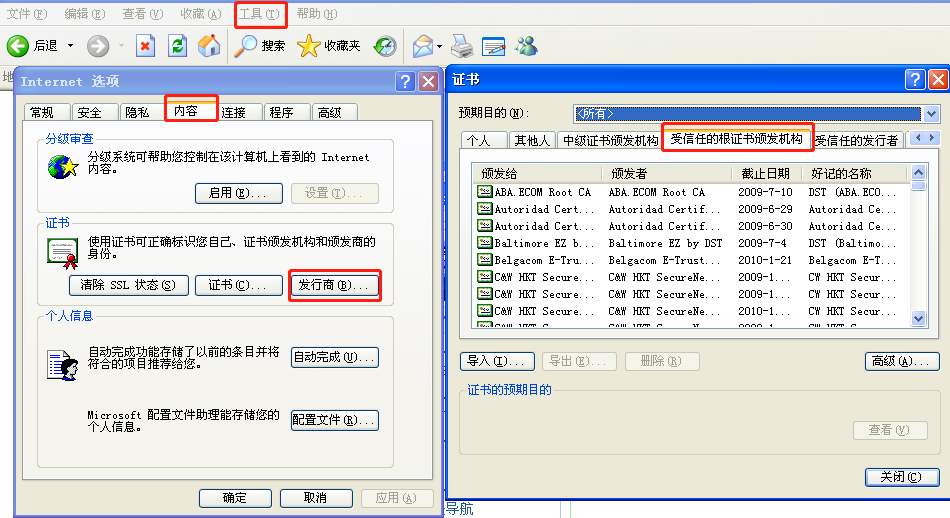Open the 文件(F) menu

(26, 14)
